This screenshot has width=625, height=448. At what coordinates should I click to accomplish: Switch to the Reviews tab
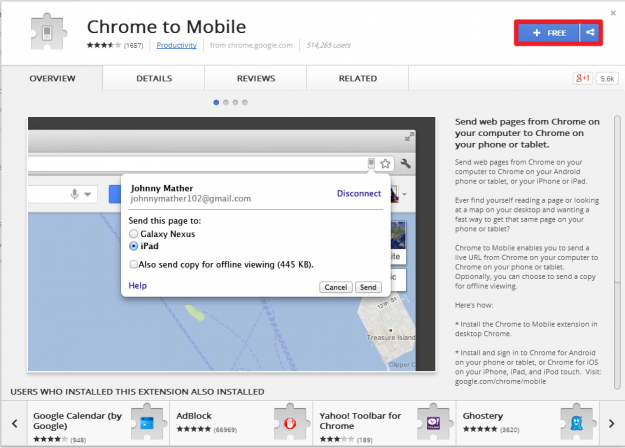coord(256,78)
